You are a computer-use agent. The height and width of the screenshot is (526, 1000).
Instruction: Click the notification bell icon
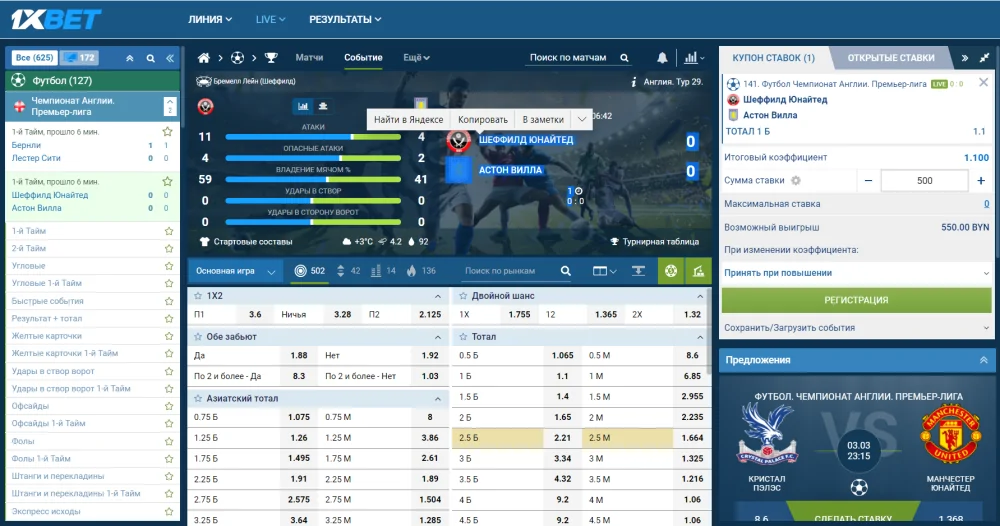[662, 58]
